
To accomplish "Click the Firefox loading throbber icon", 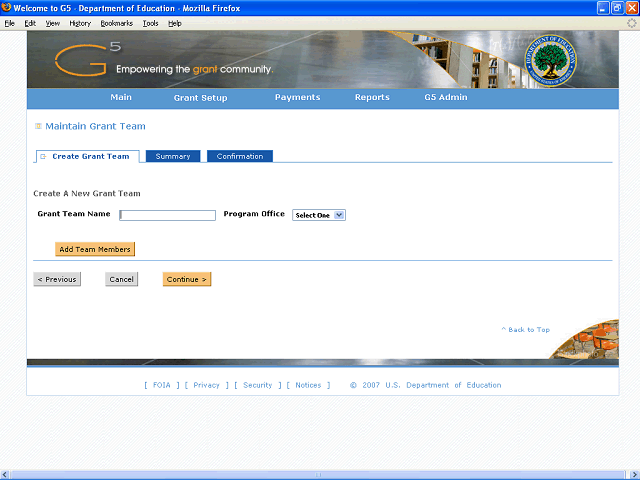I will coord(631,23).
